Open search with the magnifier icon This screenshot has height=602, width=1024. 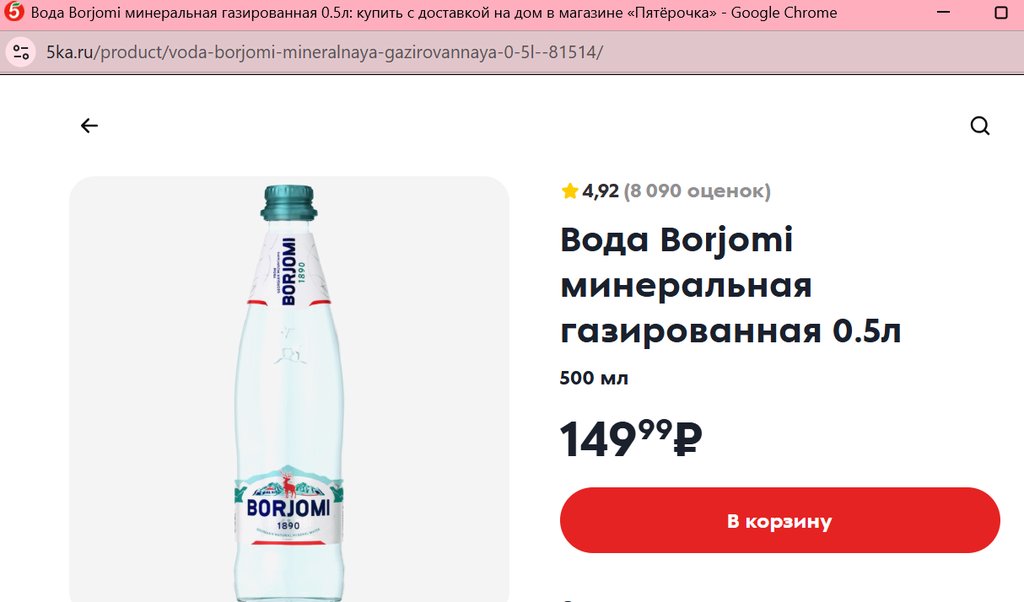pyautogui.click(x=980, y=126)
